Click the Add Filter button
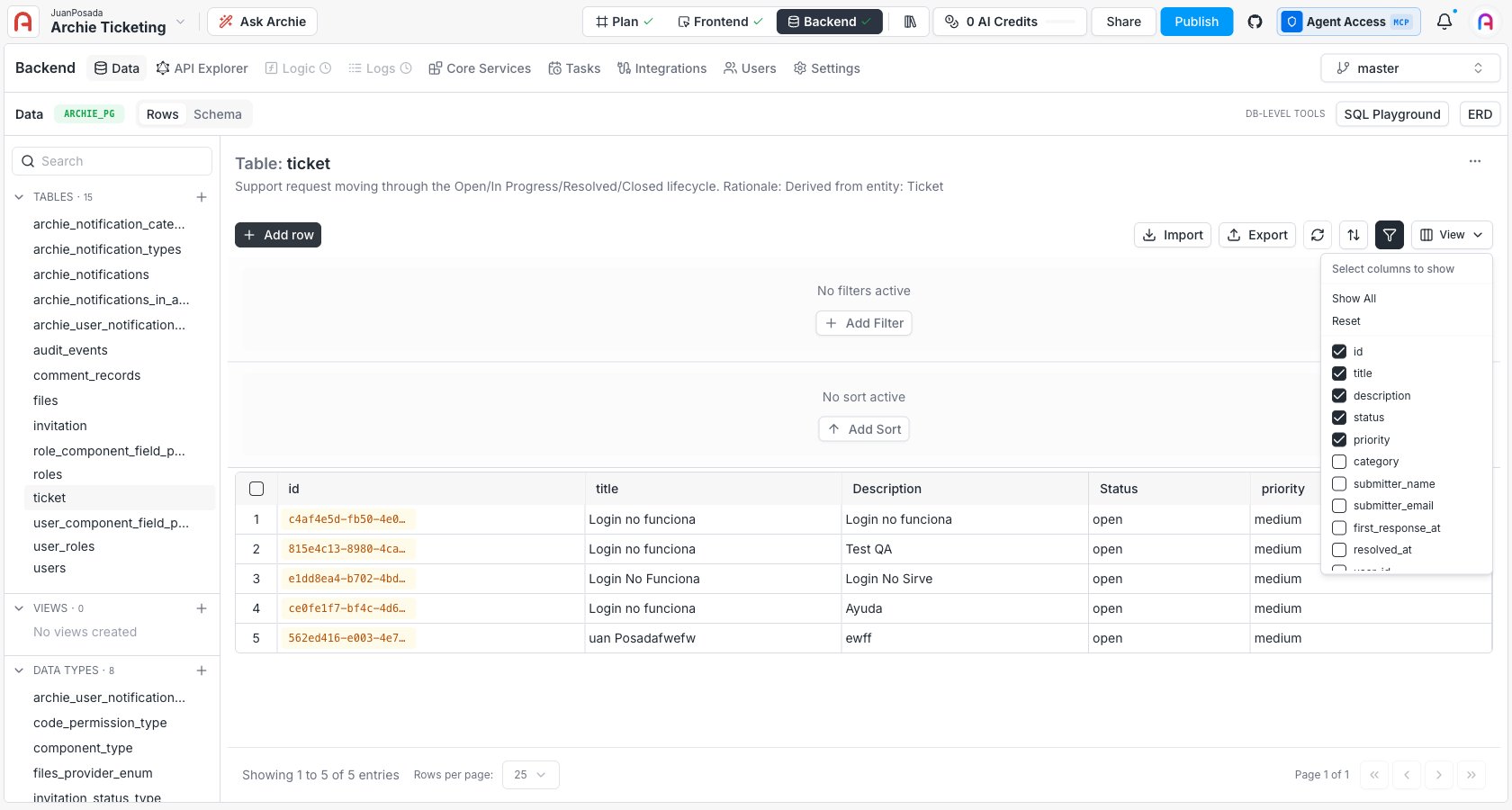Image resolution: width=1512 pixels, height=810 pixels. [x=864, y=323]
